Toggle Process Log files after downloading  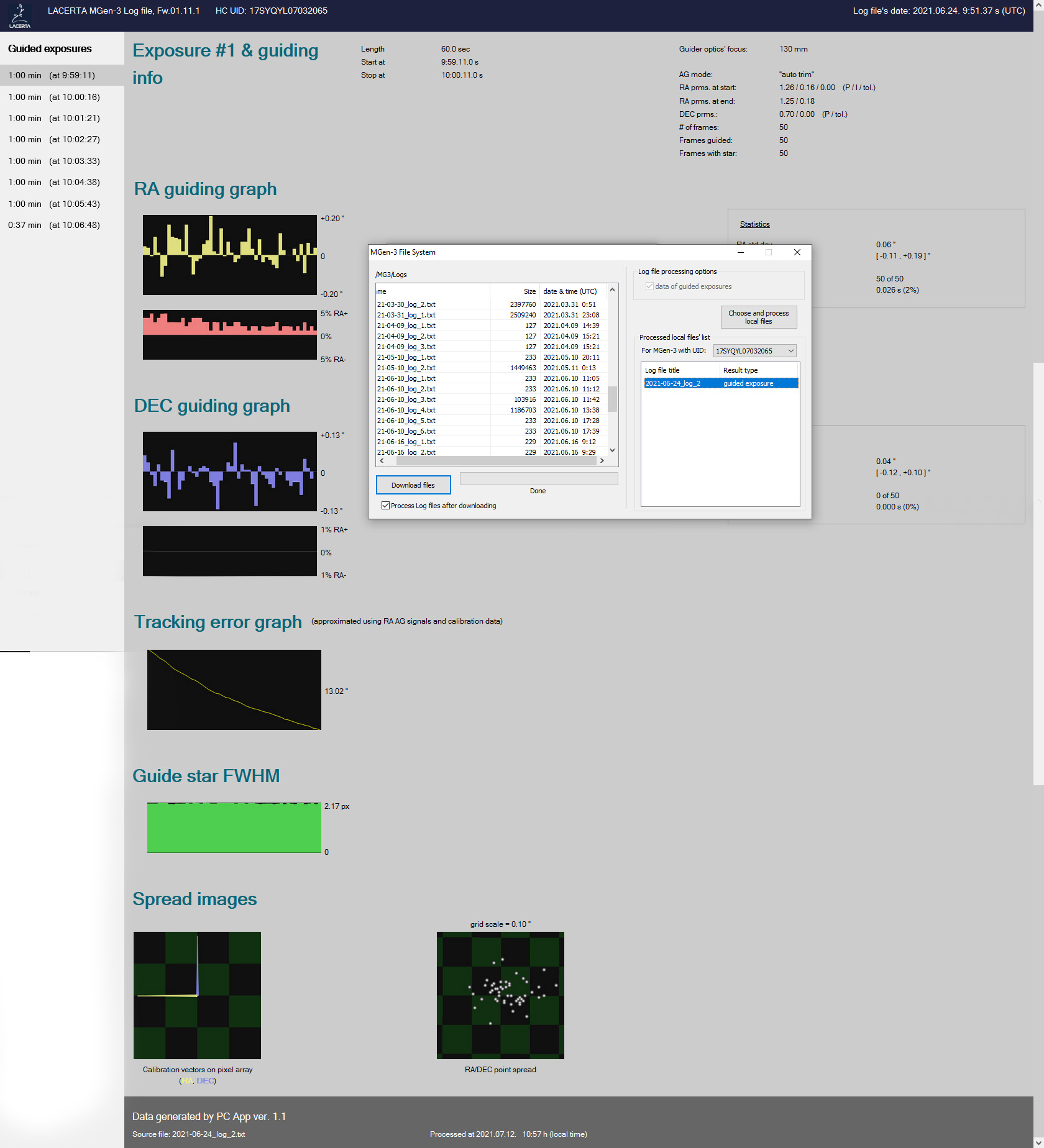tap(386, 506)
